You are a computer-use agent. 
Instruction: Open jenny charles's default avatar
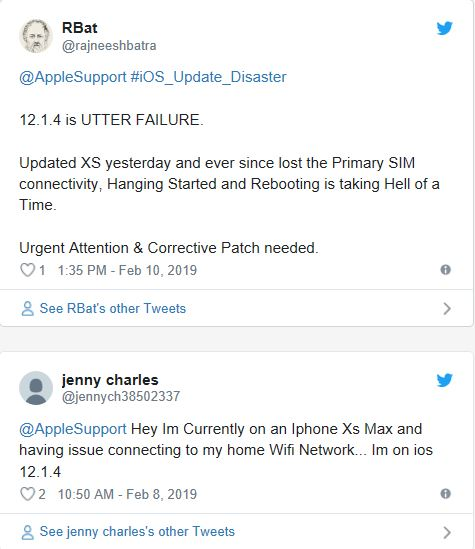[36, 388]
